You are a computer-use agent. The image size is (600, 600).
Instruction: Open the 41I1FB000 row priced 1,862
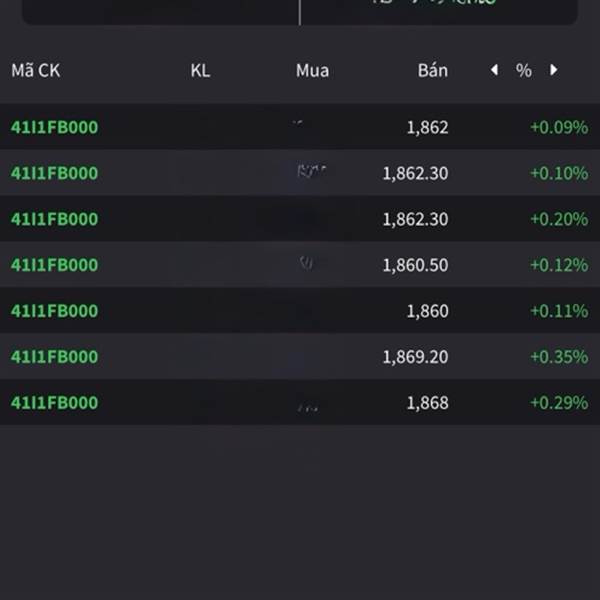pyautogui.click(x=55, y=127)
